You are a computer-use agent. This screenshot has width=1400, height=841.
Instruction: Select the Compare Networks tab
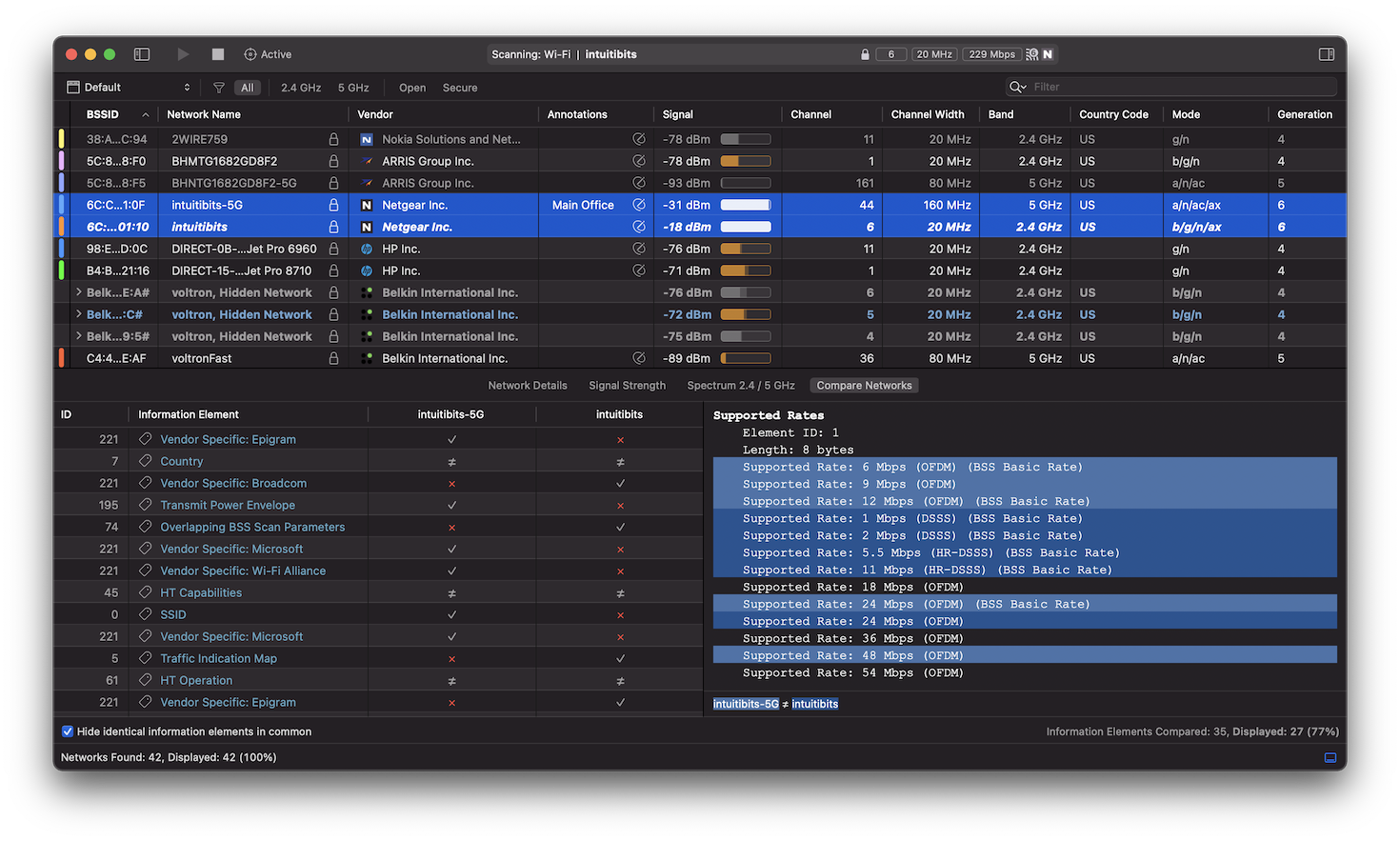click(x=864, y=386)
